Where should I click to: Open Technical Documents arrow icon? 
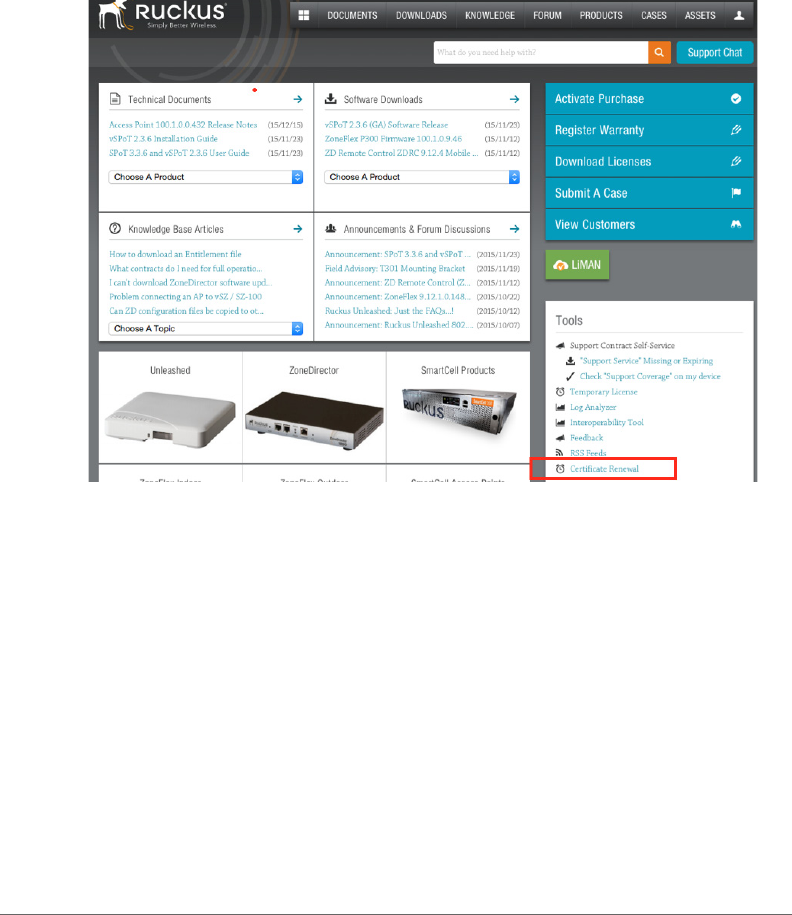(x=298, y=99)
